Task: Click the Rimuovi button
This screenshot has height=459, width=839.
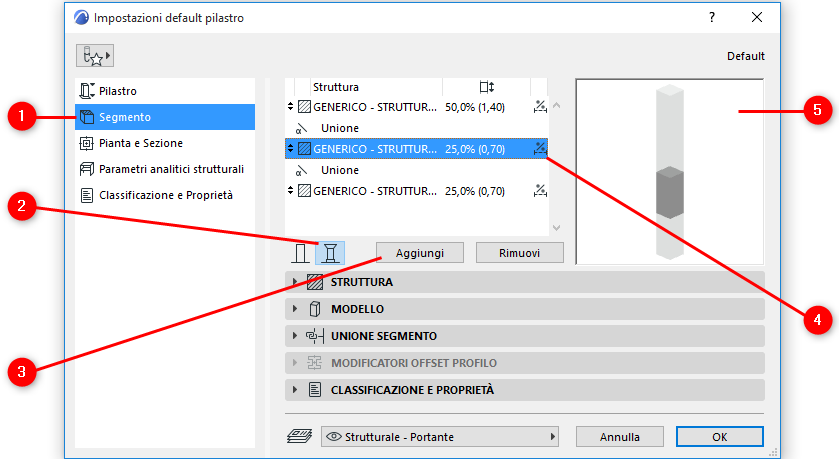Action: point(520,253)
